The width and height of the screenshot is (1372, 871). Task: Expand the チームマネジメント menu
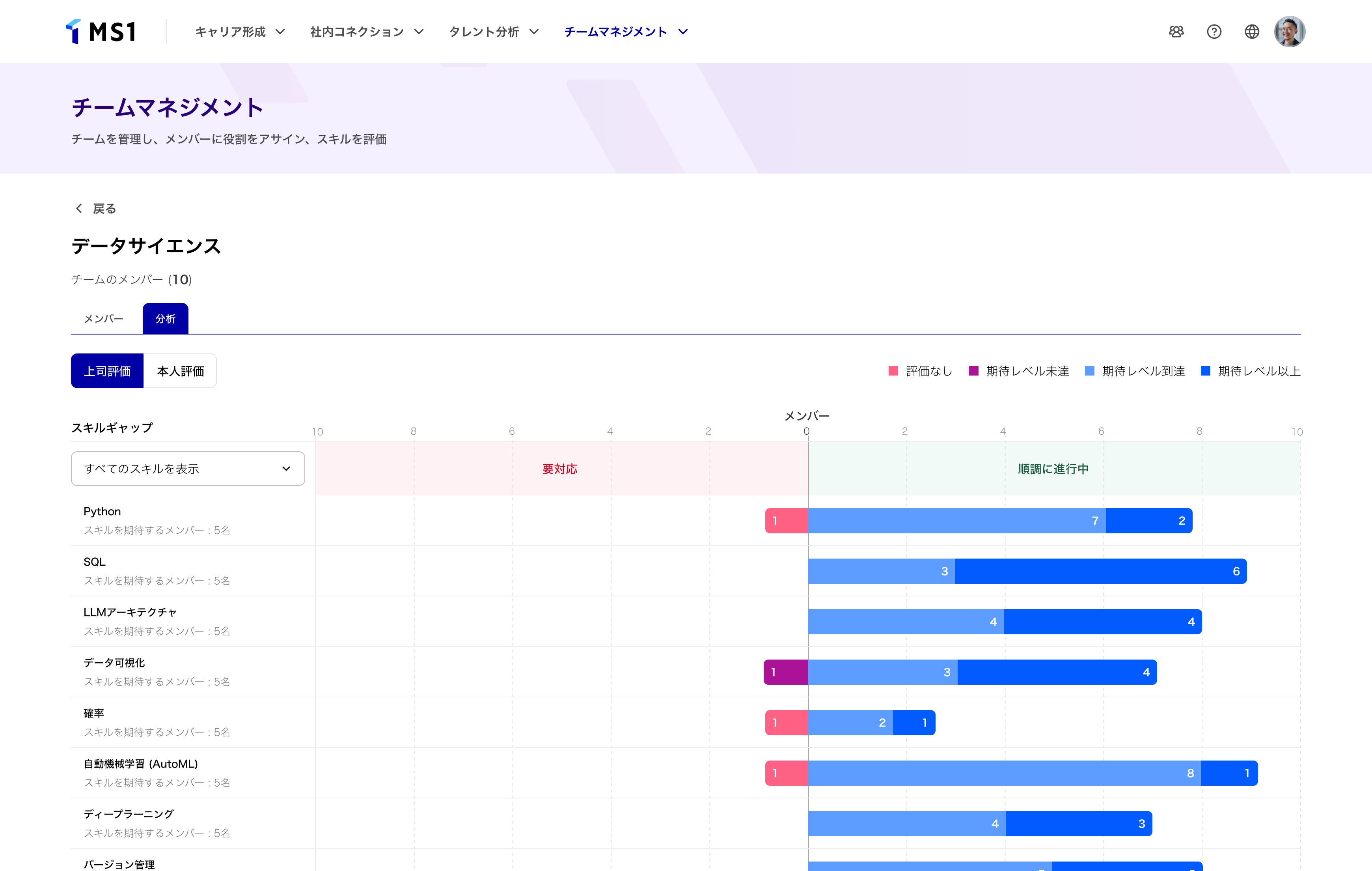click(626, 31)
